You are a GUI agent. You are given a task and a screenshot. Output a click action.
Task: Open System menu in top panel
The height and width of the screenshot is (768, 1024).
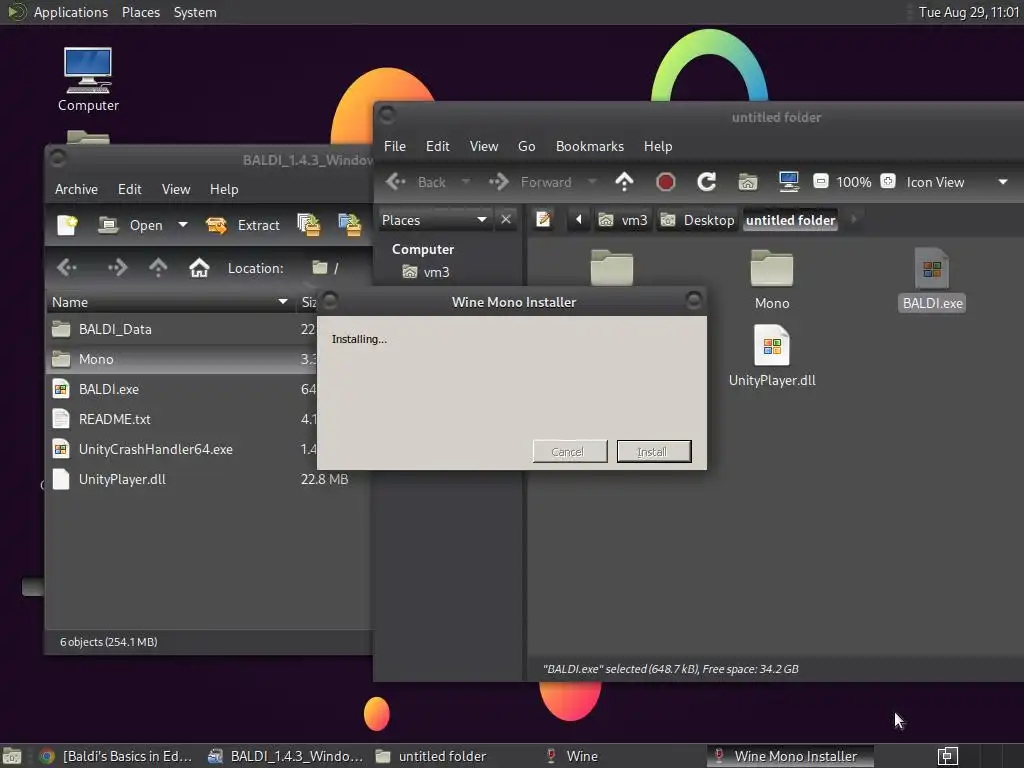(x=195, y=12)
